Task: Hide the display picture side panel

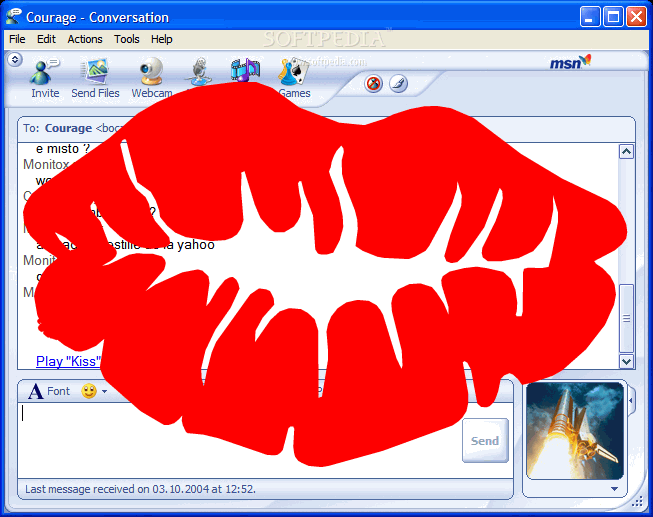Action: [x=631, y=401]
